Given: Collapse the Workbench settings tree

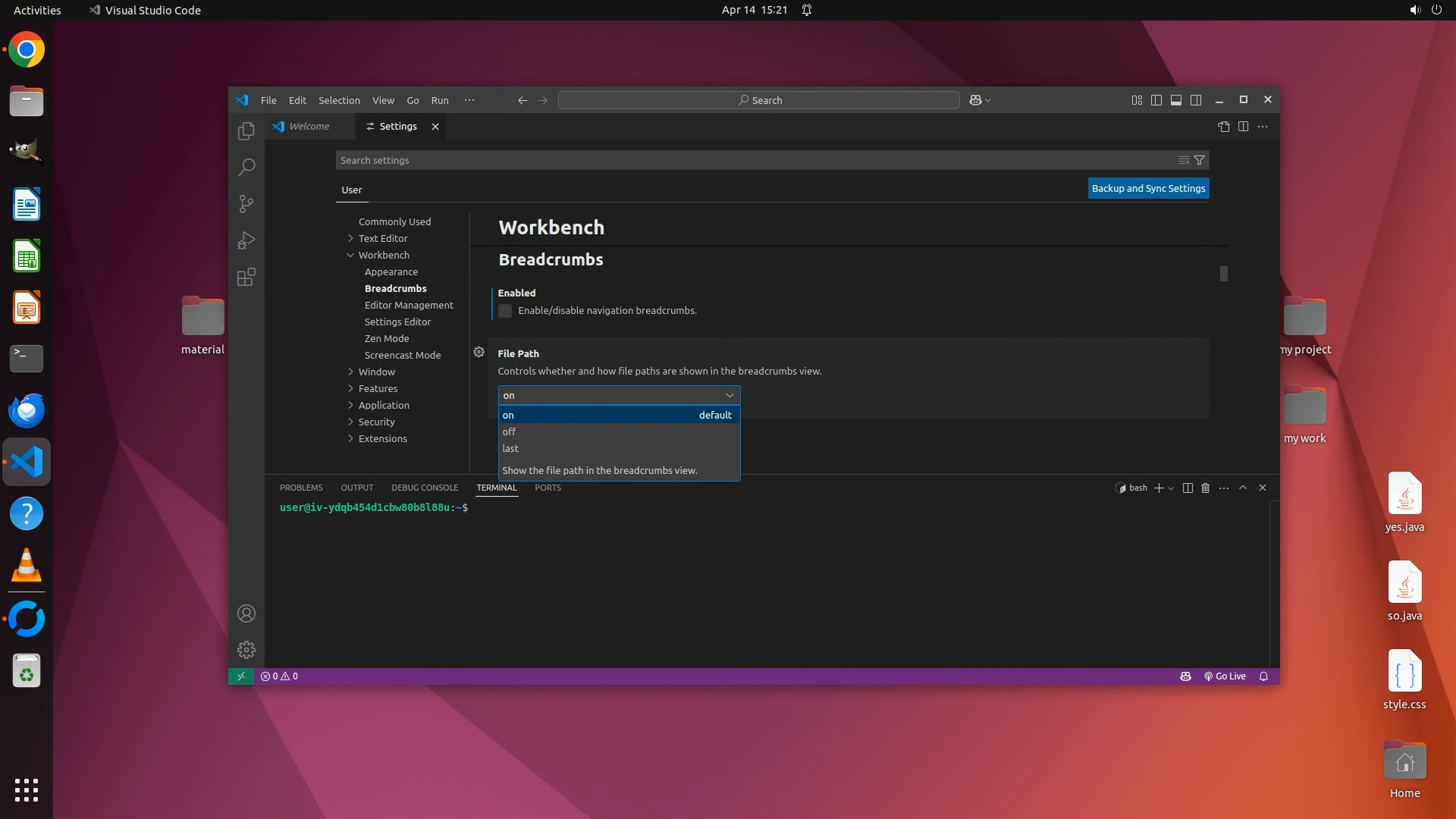Looking at the screenshot, I should click(x=350, y=255).
